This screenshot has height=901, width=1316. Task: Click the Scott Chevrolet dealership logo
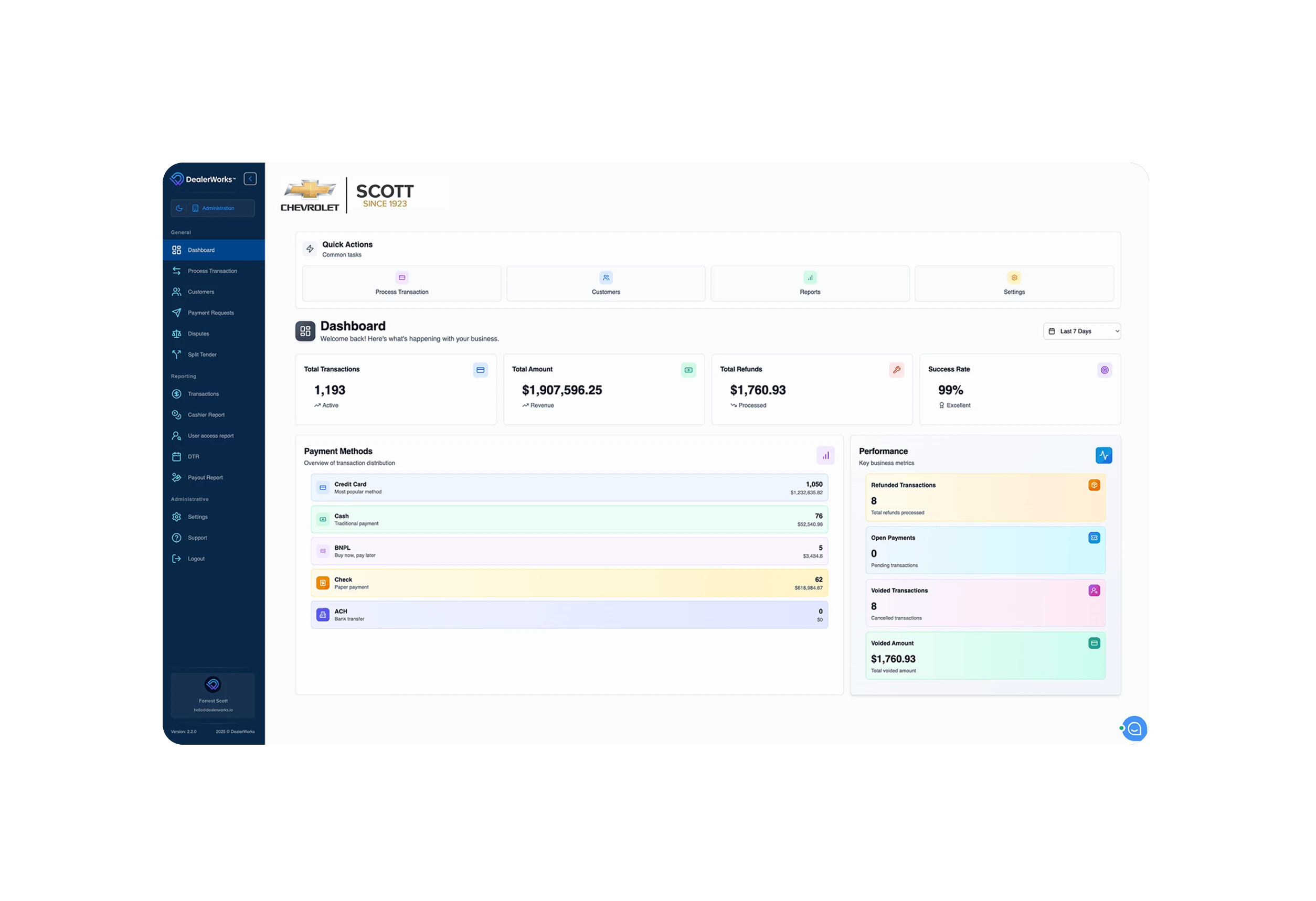tap(348, 196)
